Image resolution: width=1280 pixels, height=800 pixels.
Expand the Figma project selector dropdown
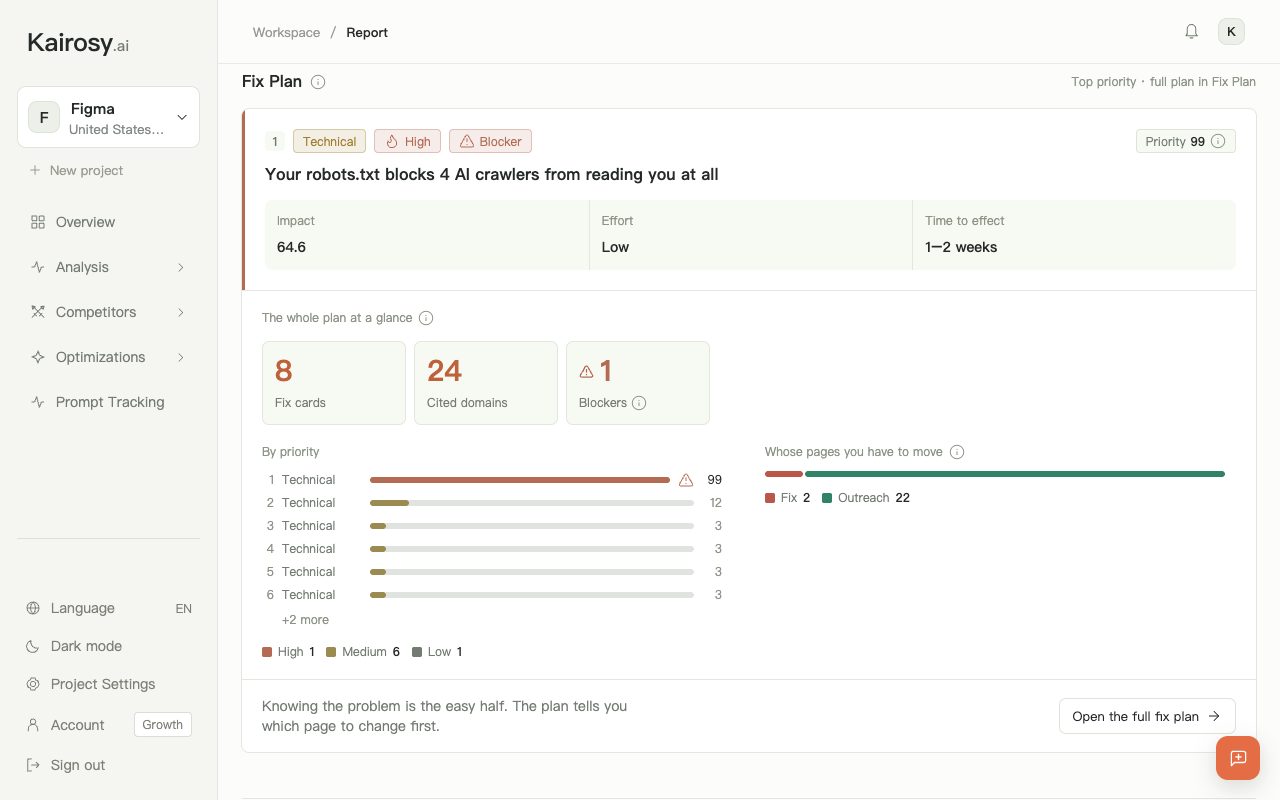tap(108, 117)
